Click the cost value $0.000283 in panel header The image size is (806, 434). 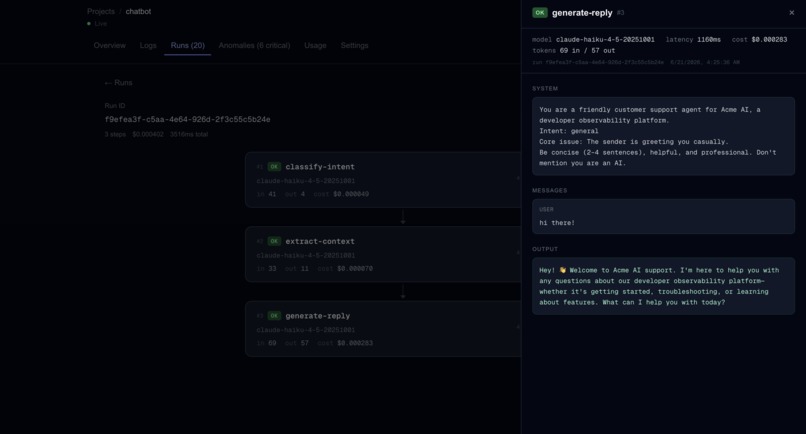(x=769, y=40)
